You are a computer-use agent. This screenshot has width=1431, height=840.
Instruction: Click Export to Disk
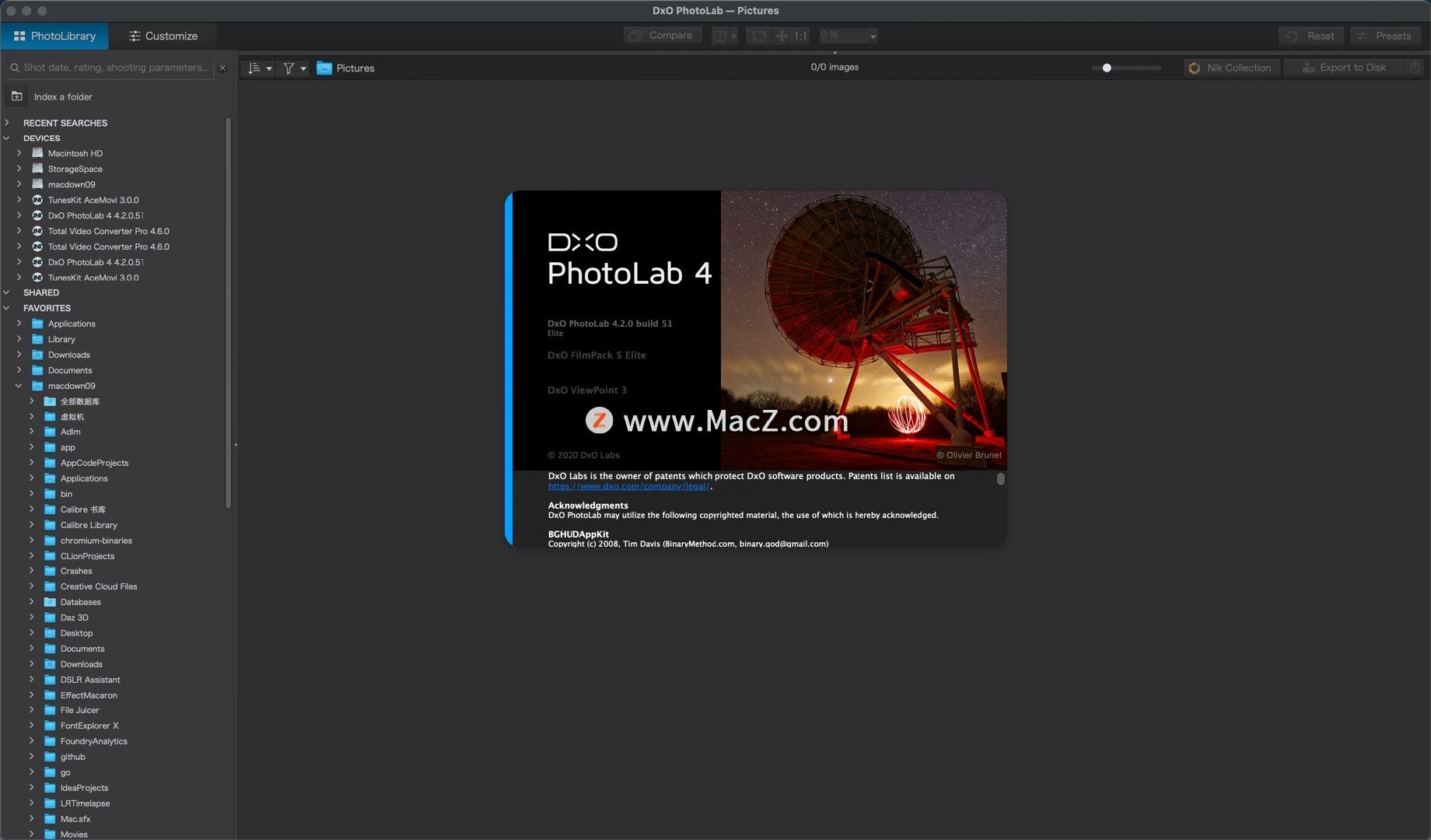[1345, 68]
